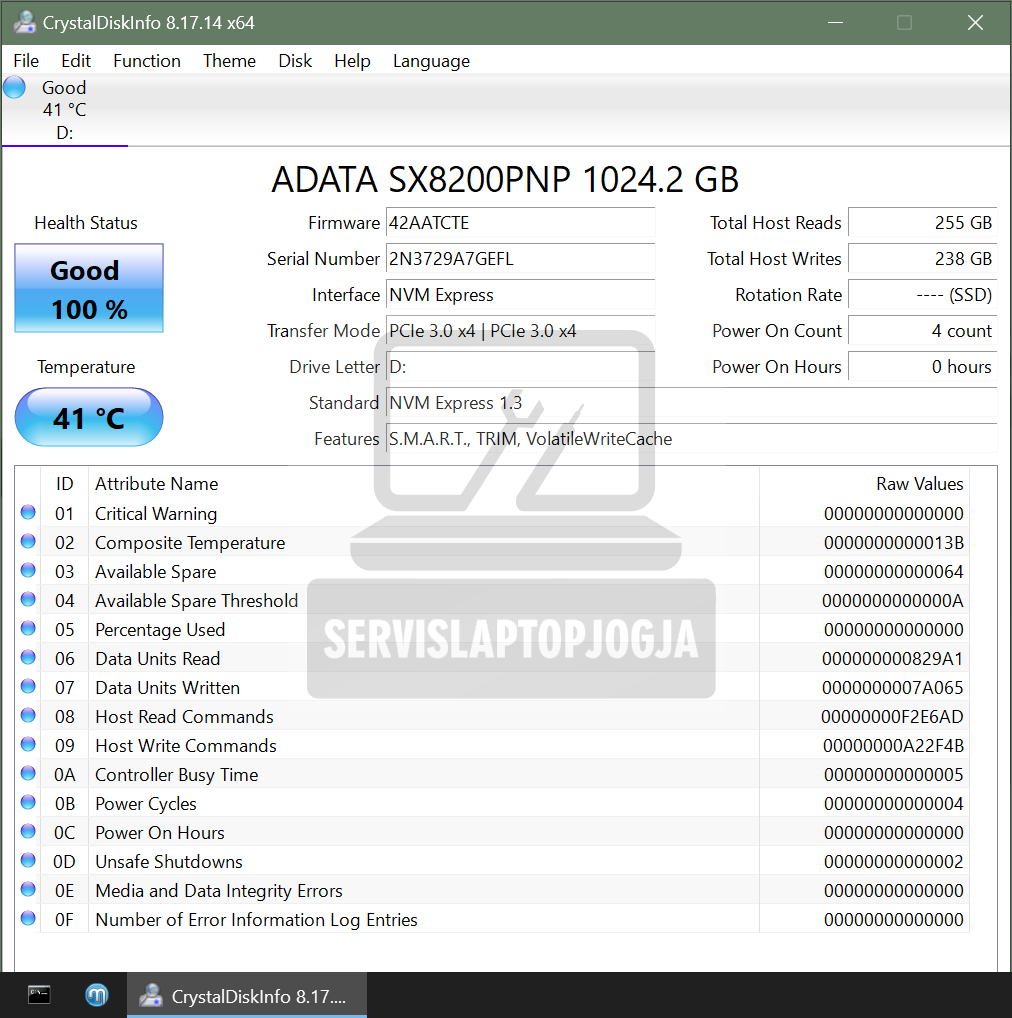Minimize the CrystalDiskInfo window
Viewport: 1012px width, 1018px height.
pyautogui.click(x=835, y=23)
